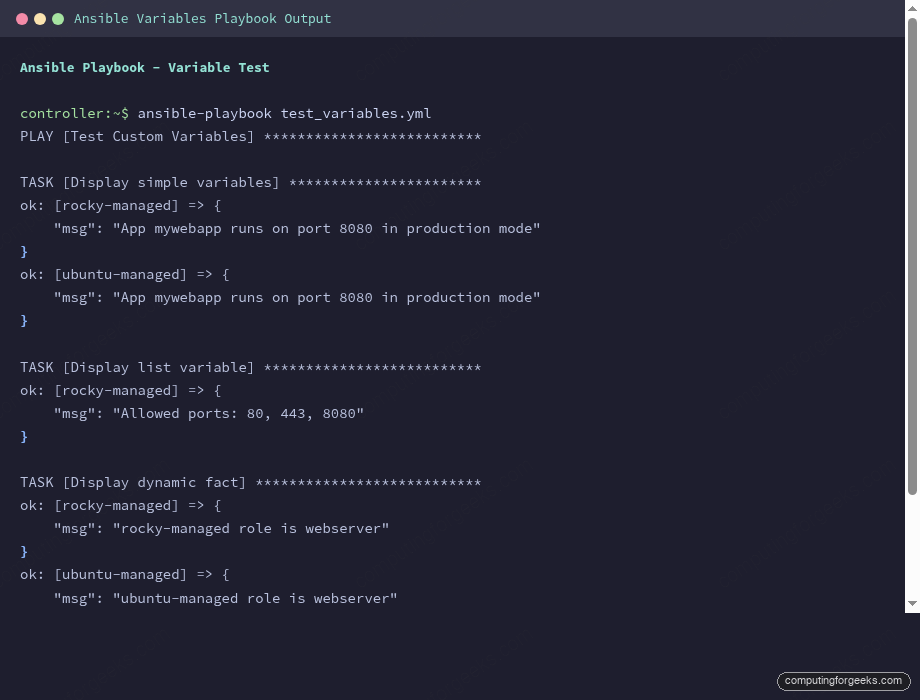The image size is (920, 700).
Task: Open the computingforgeeks.com watermark link
Action: pyautogui.click(x=843, y=680)
